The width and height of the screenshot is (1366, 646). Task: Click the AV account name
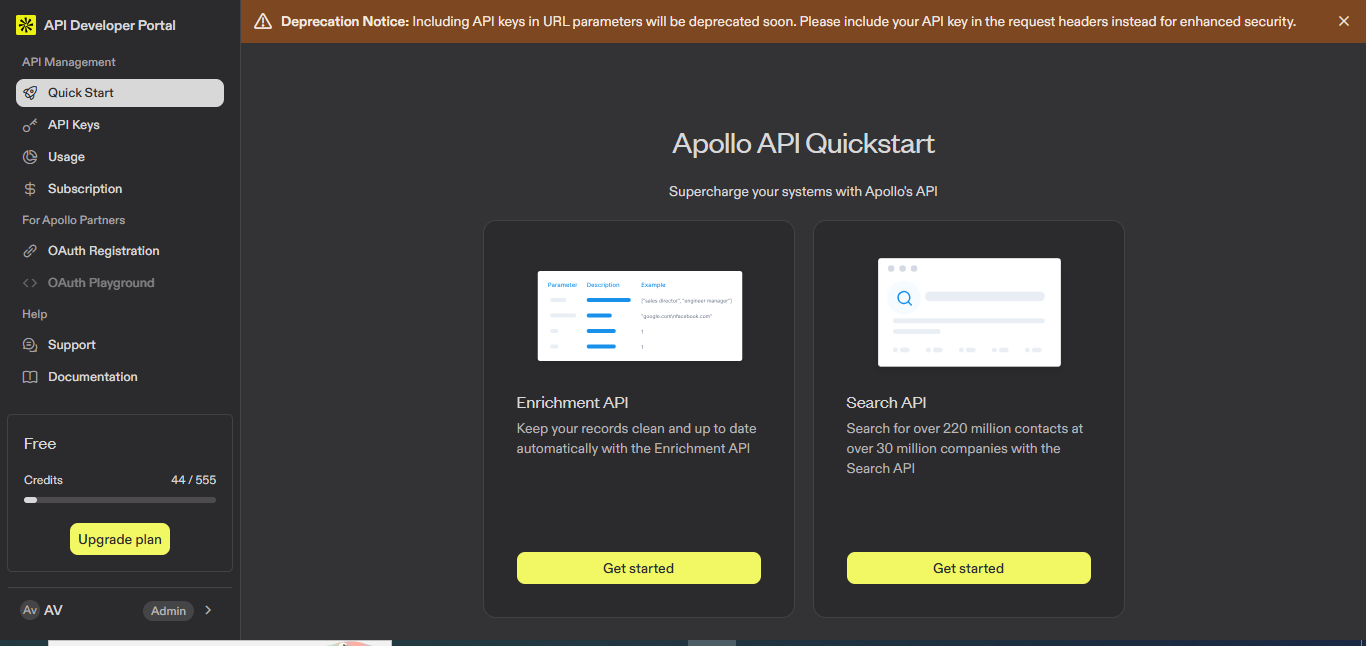point(54,610)
